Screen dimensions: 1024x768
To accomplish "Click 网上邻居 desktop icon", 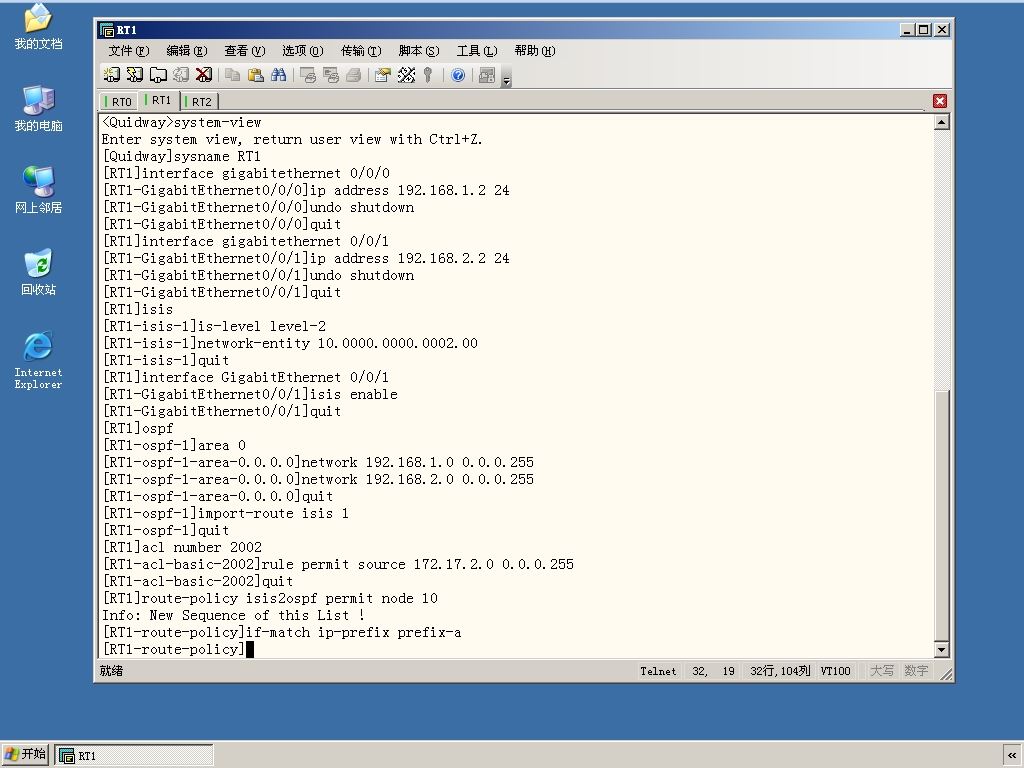I will point(38,190).
